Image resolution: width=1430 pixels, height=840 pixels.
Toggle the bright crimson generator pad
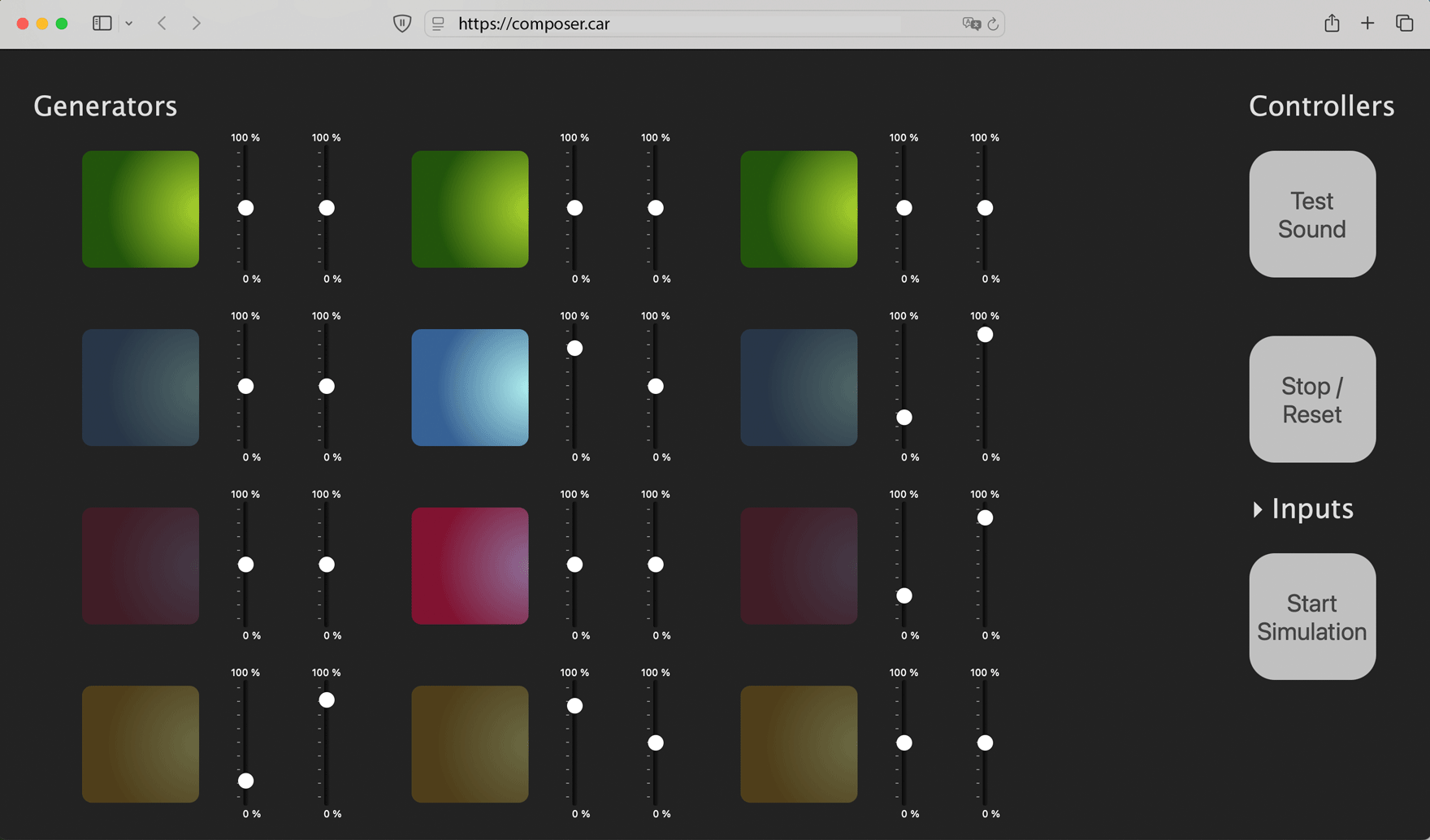pos(470,565)
